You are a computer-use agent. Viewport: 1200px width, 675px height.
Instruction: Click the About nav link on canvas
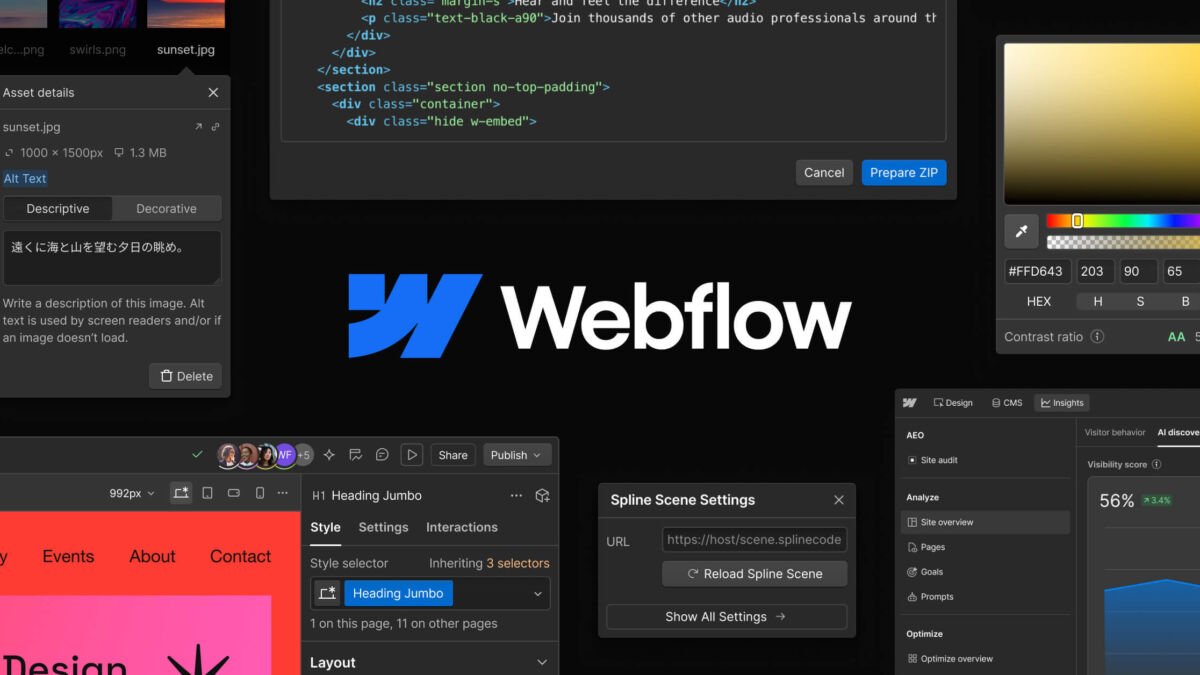(152, 556)
